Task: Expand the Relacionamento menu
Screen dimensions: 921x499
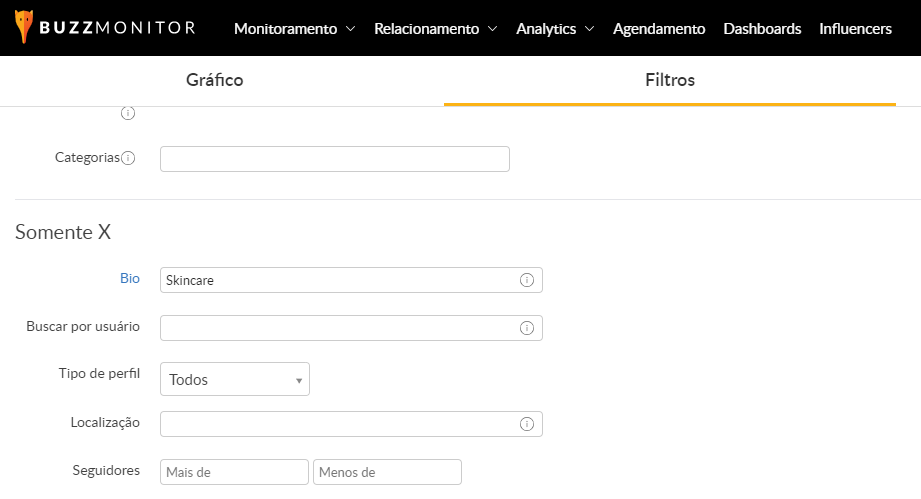Action: (435, 29)
